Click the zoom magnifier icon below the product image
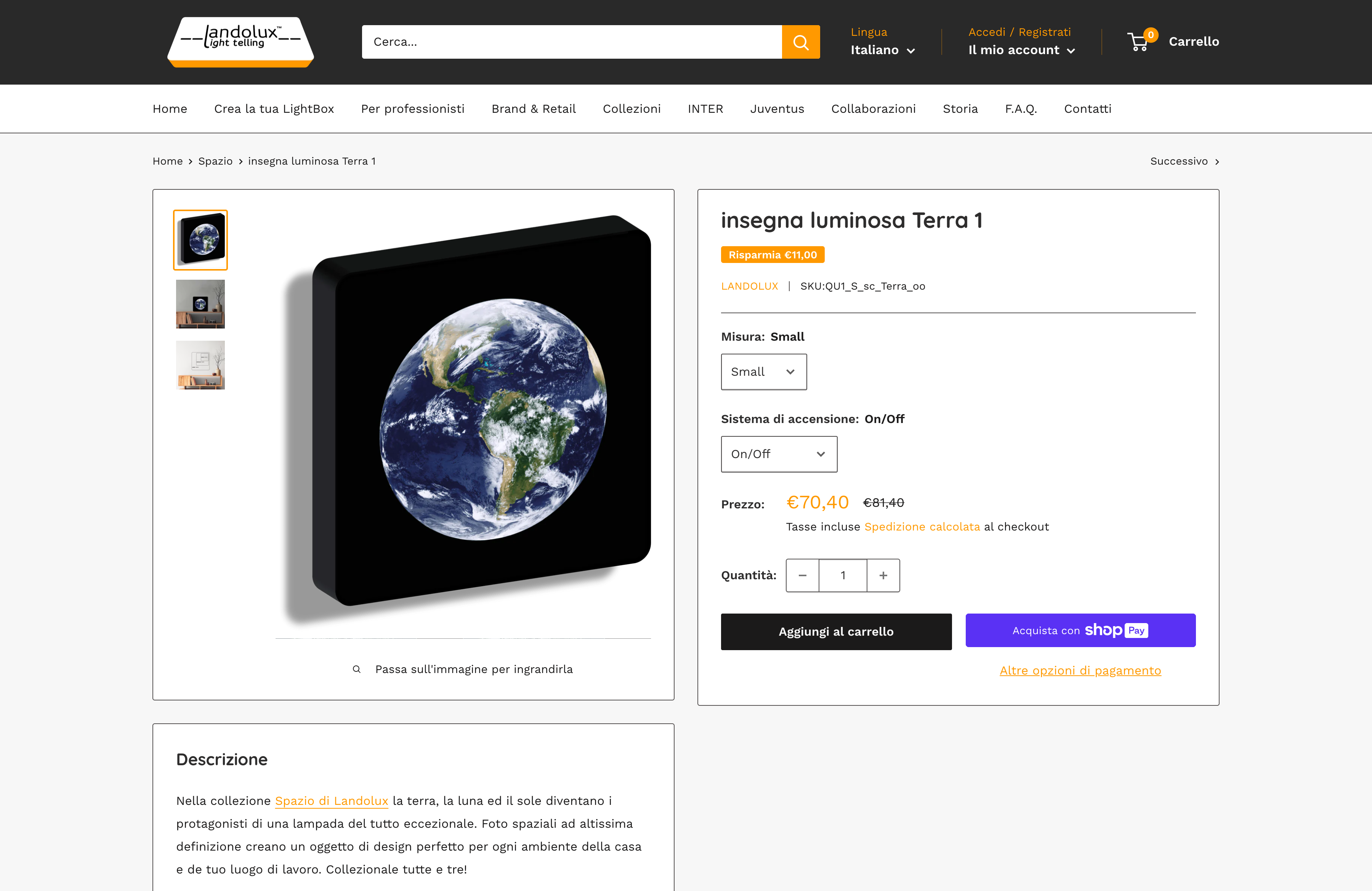The height and width of the screenshot is (891, 1372). pyautogui.click(x=357, y=669)
